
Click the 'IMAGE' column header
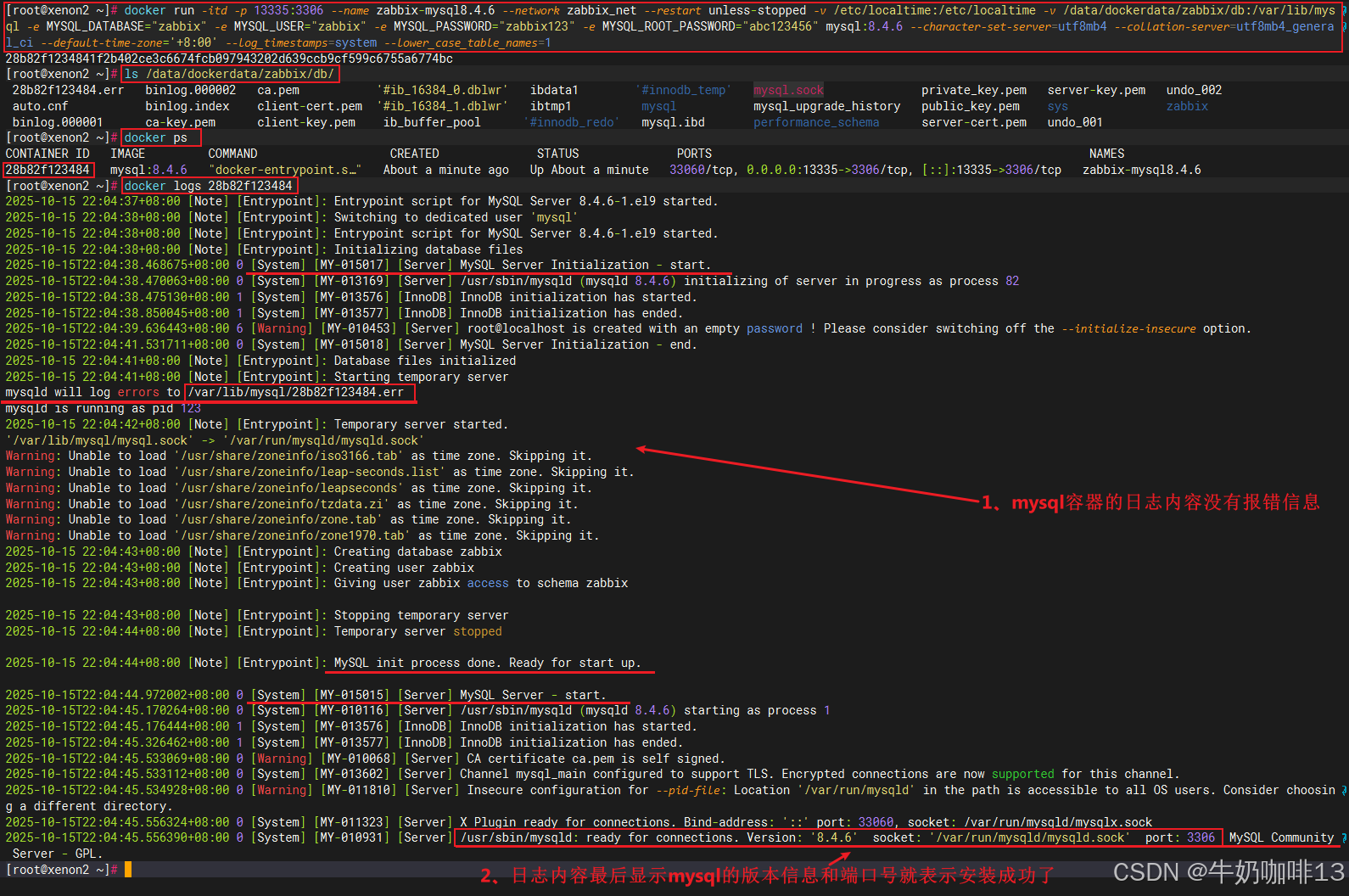point(127,154)
